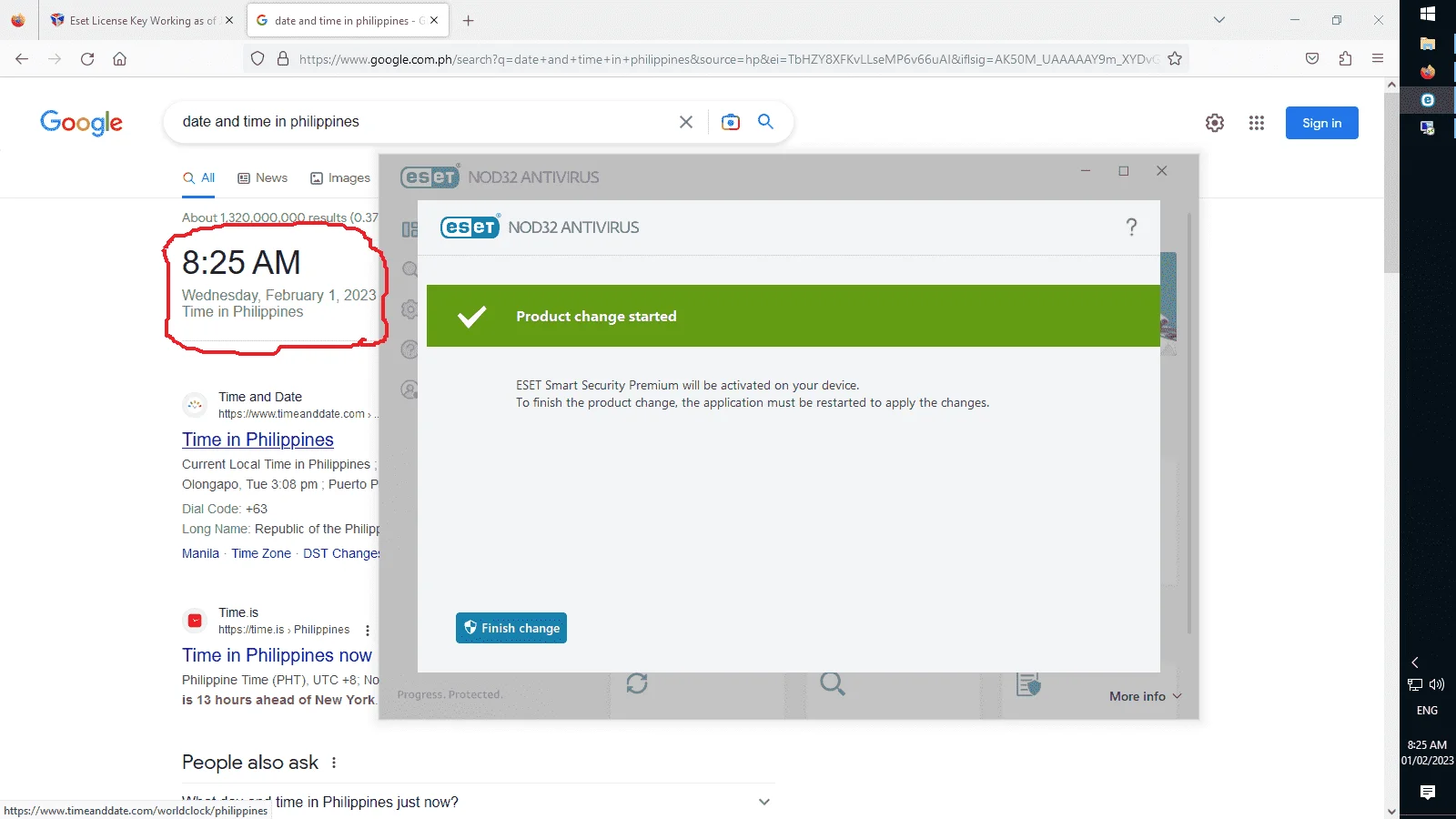Click the ENG language indicator

click(1427, 711)
